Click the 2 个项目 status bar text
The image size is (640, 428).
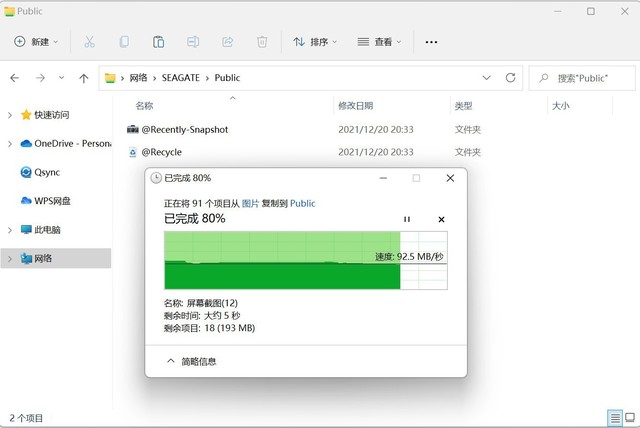click(x=26, y=418)
